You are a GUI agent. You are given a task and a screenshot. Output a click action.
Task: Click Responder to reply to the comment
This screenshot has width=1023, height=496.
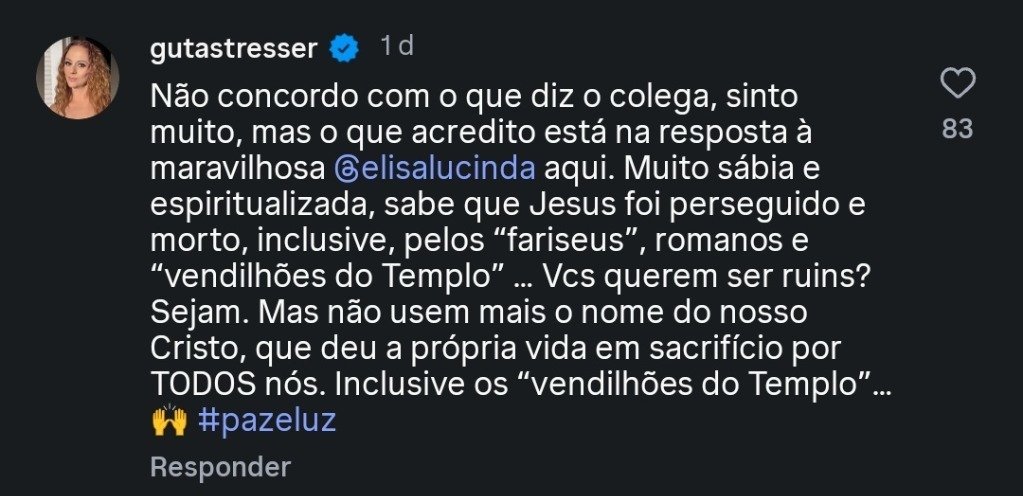[x=221, y=466]
